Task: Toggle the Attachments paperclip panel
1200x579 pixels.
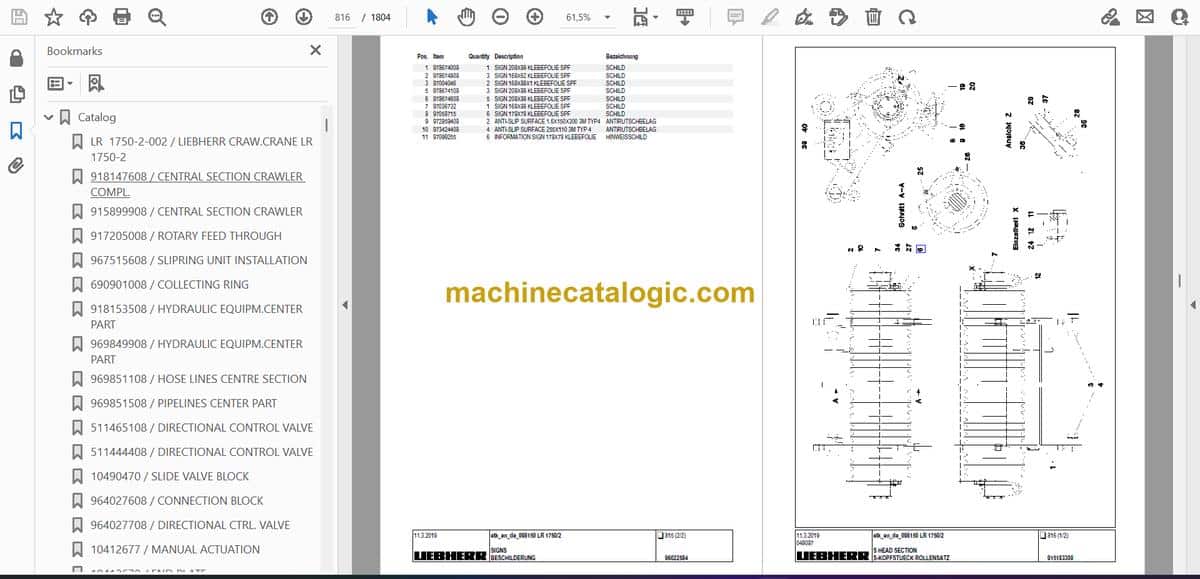Action: [x=16, y=165]
